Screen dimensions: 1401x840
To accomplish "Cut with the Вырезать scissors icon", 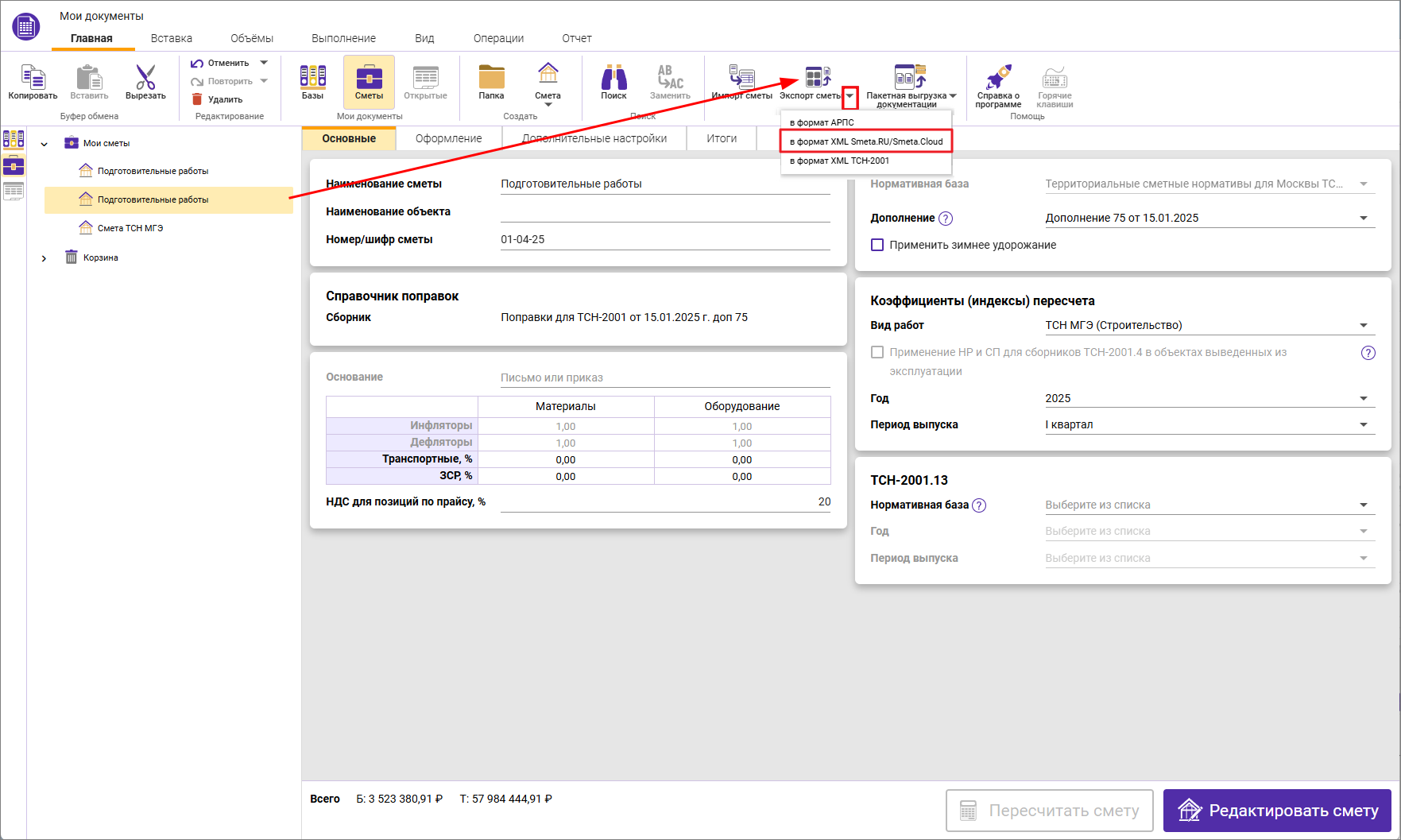I will click(145, 79).
